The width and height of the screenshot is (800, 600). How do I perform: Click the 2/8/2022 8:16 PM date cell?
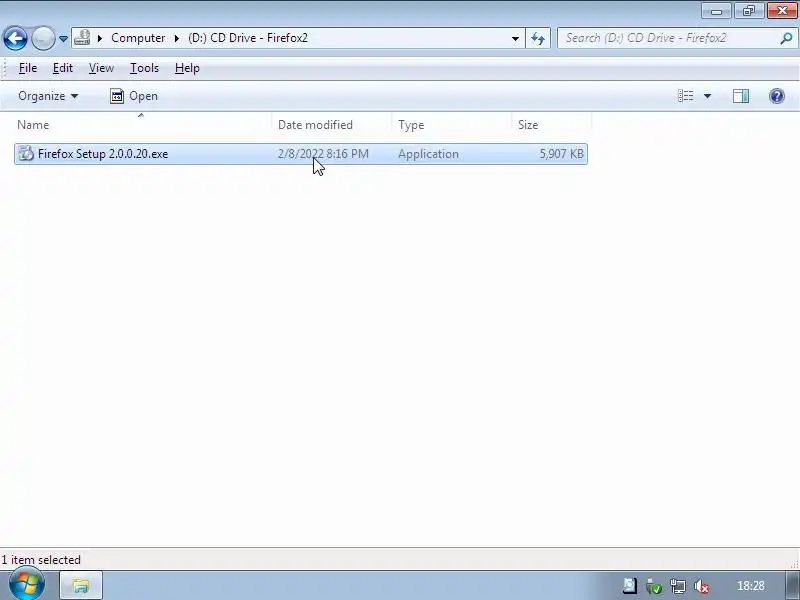point(323,154)
